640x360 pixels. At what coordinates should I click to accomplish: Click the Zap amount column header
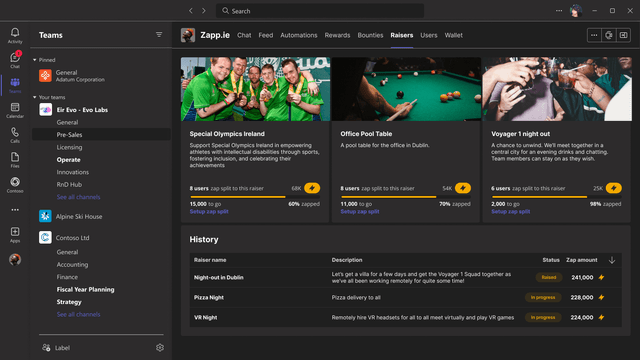581,260
